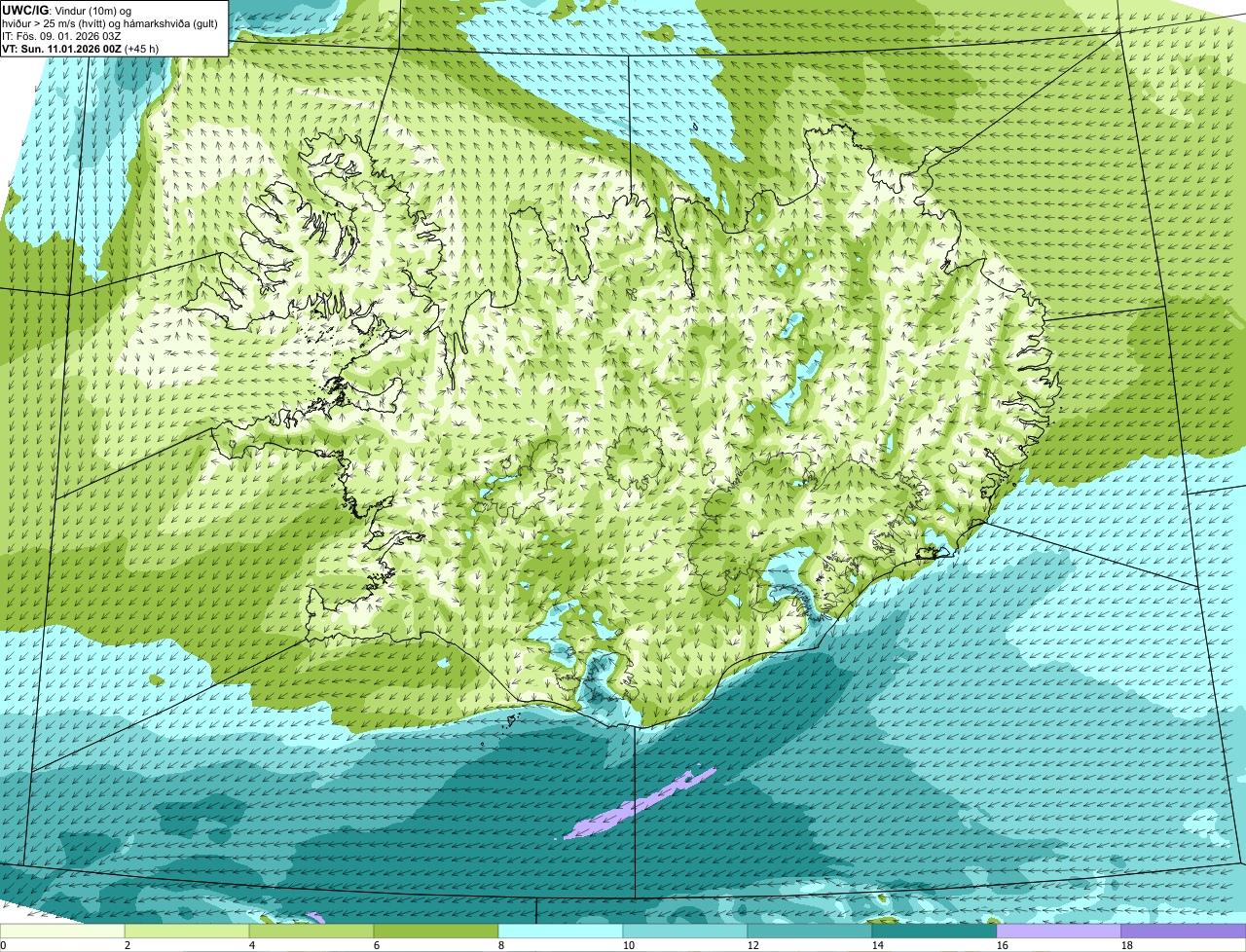Image resolution: width=1246 pixels, height=952 pixels.
Task: Click the 'UWC/IG' title text
Action: [x=24, y=10]
